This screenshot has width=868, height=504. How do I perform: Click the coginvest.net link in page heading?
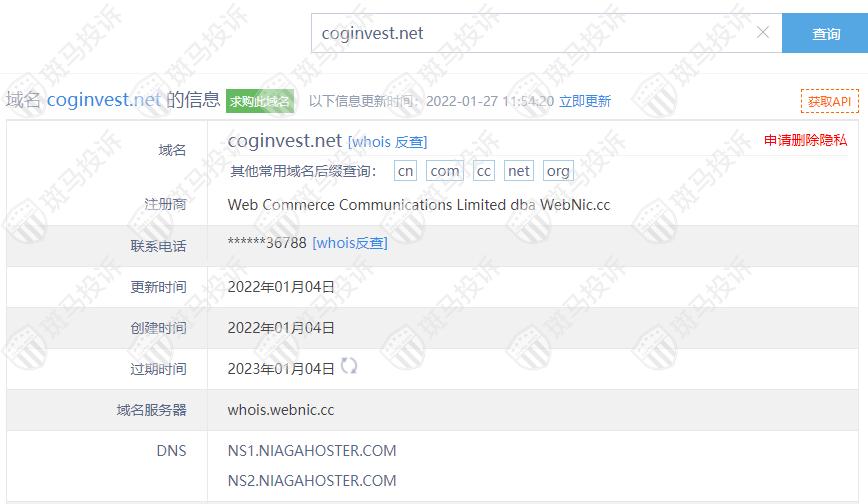tap(104, 100)
